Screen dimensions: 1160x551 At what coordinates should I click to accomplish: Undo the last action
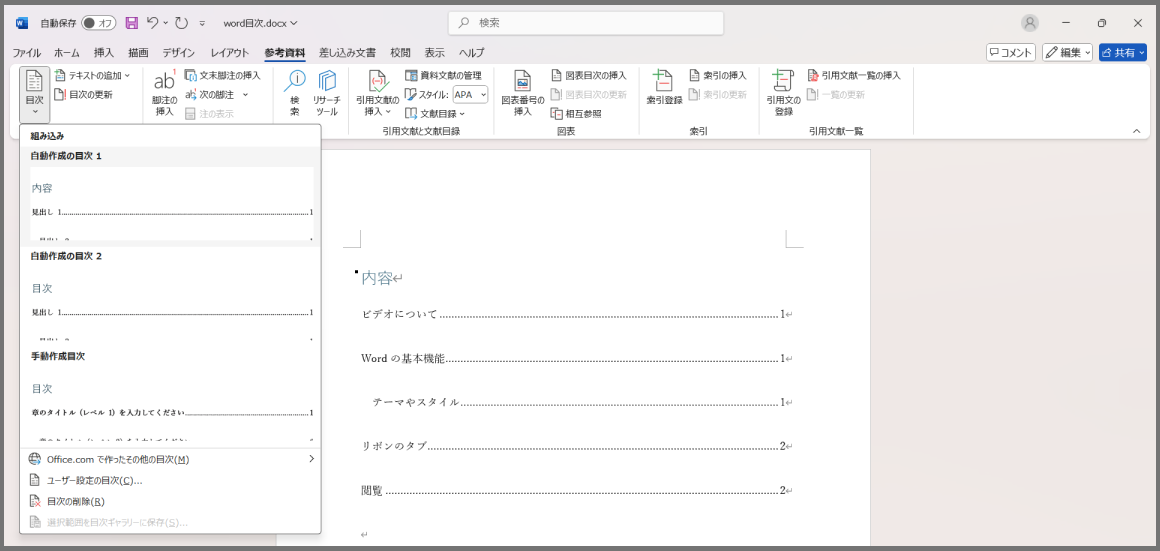click(152, 23)
